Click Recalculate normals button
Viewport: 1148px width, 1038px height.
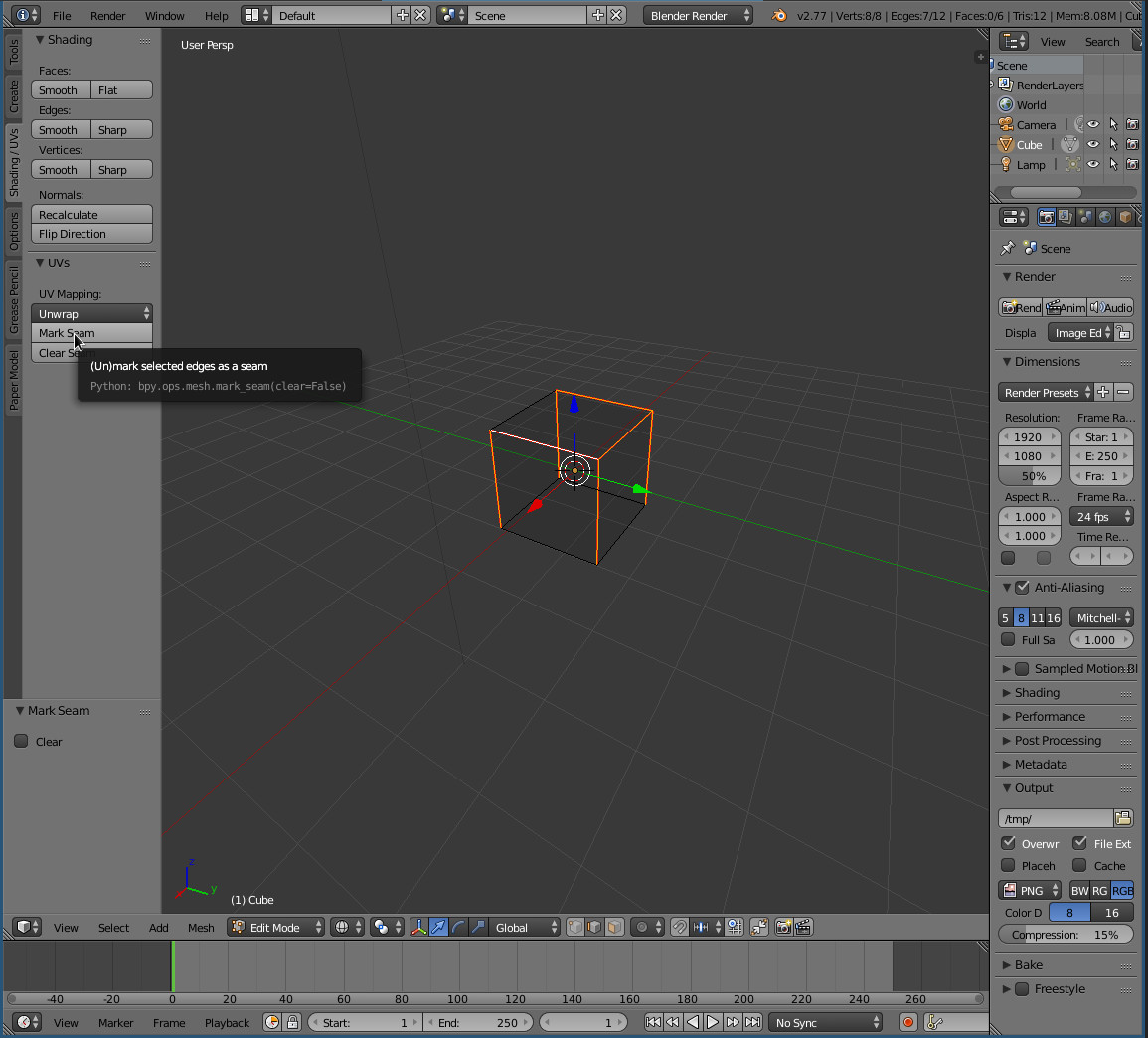click(91, 215)
